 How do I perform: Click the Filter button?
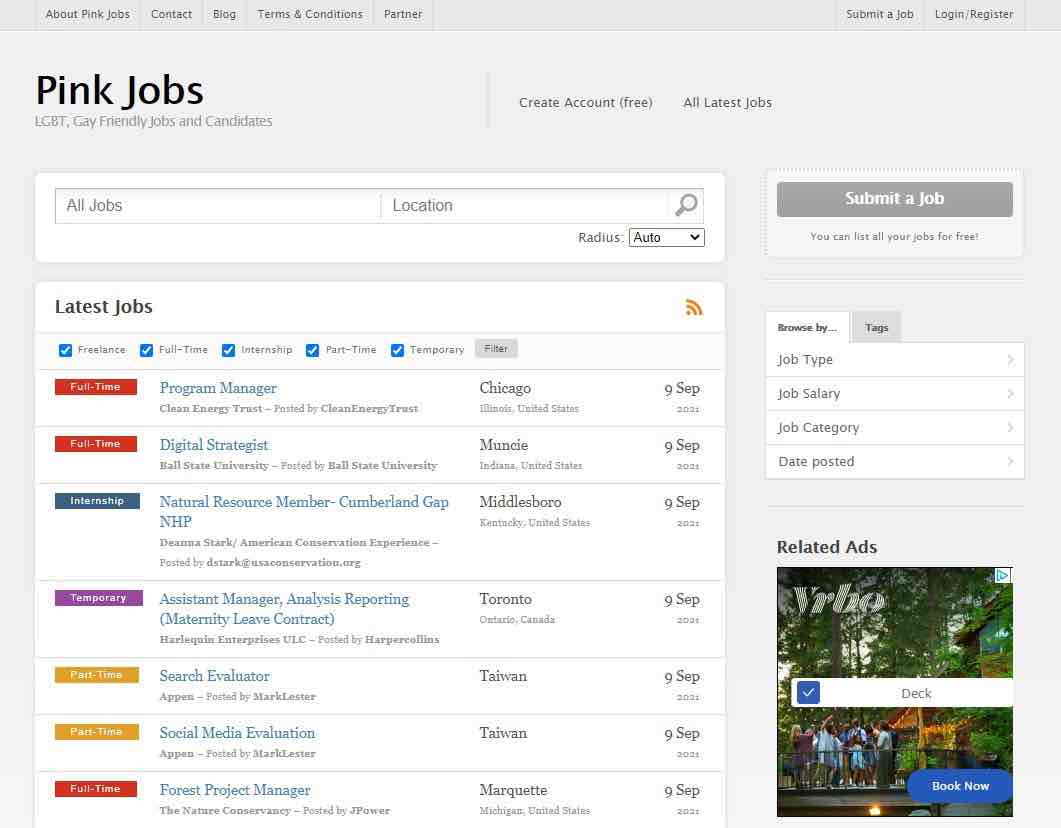pos(496,348)
